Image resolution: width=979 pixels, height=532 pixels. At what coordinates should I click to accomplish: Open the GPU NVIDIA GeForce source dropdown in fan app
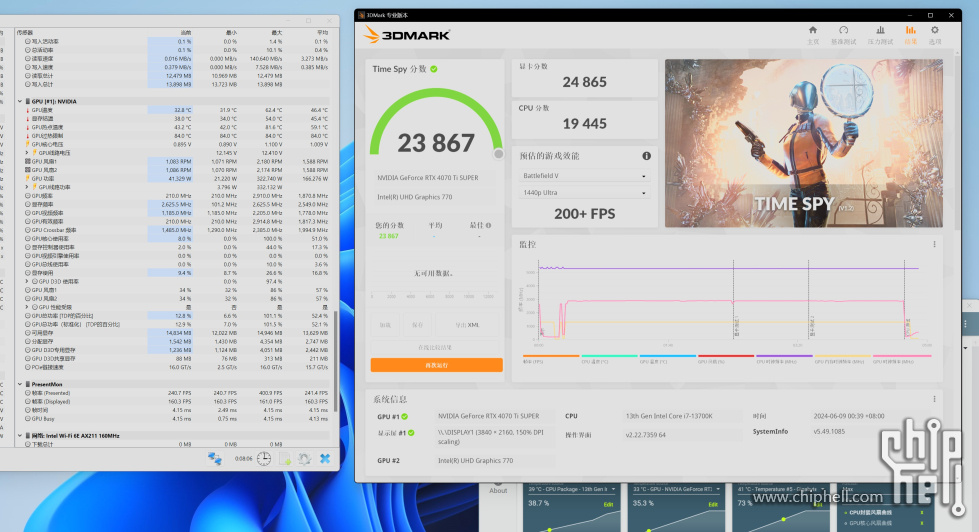coord(677,489)
